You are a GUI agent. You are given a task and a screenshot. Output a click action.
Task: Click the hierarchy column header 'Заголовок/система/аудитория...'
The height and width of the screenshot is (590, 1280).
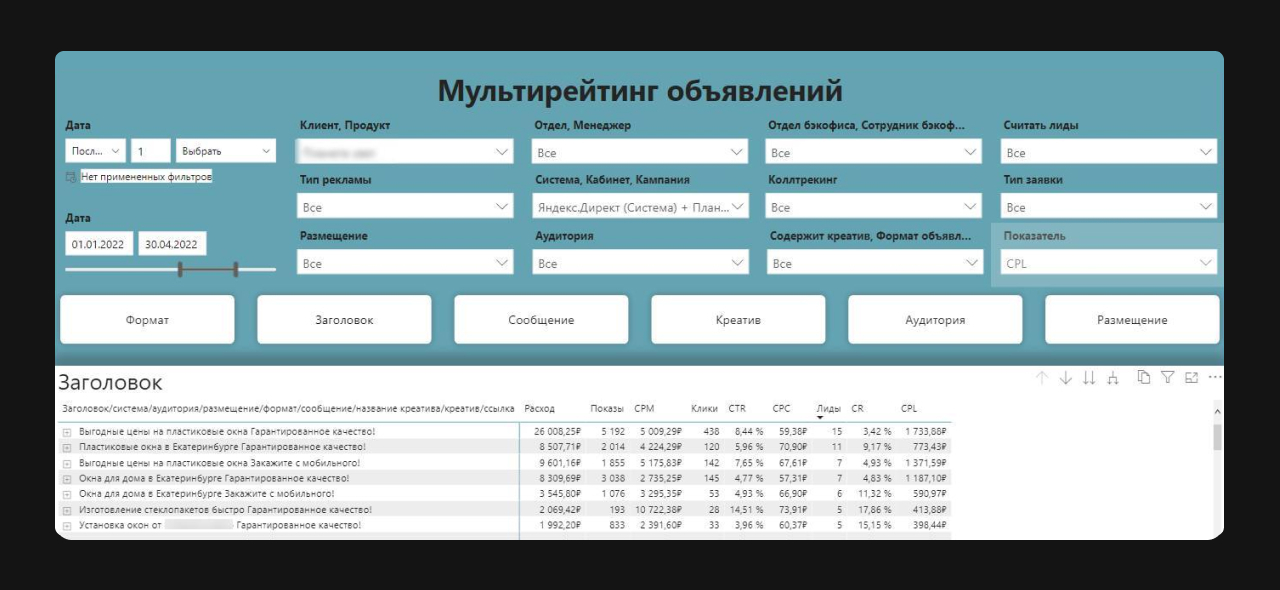pos(288,408)
